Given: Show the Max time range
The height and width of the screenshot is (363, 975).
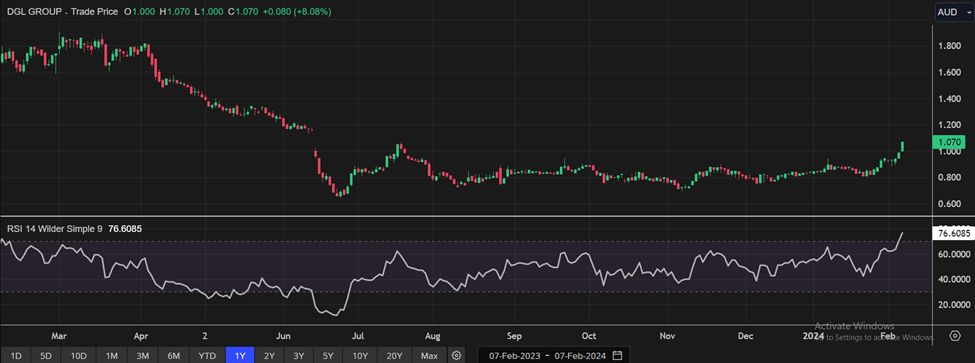Looking at the screenshot, I should click(x=429, y=356).
